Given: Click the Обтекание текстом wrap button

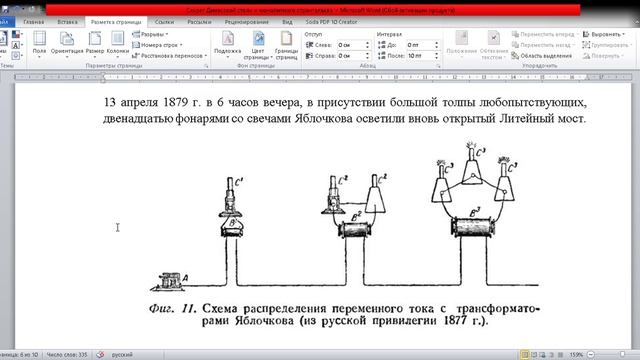Looking at the screenshot, I should (494, 45).
